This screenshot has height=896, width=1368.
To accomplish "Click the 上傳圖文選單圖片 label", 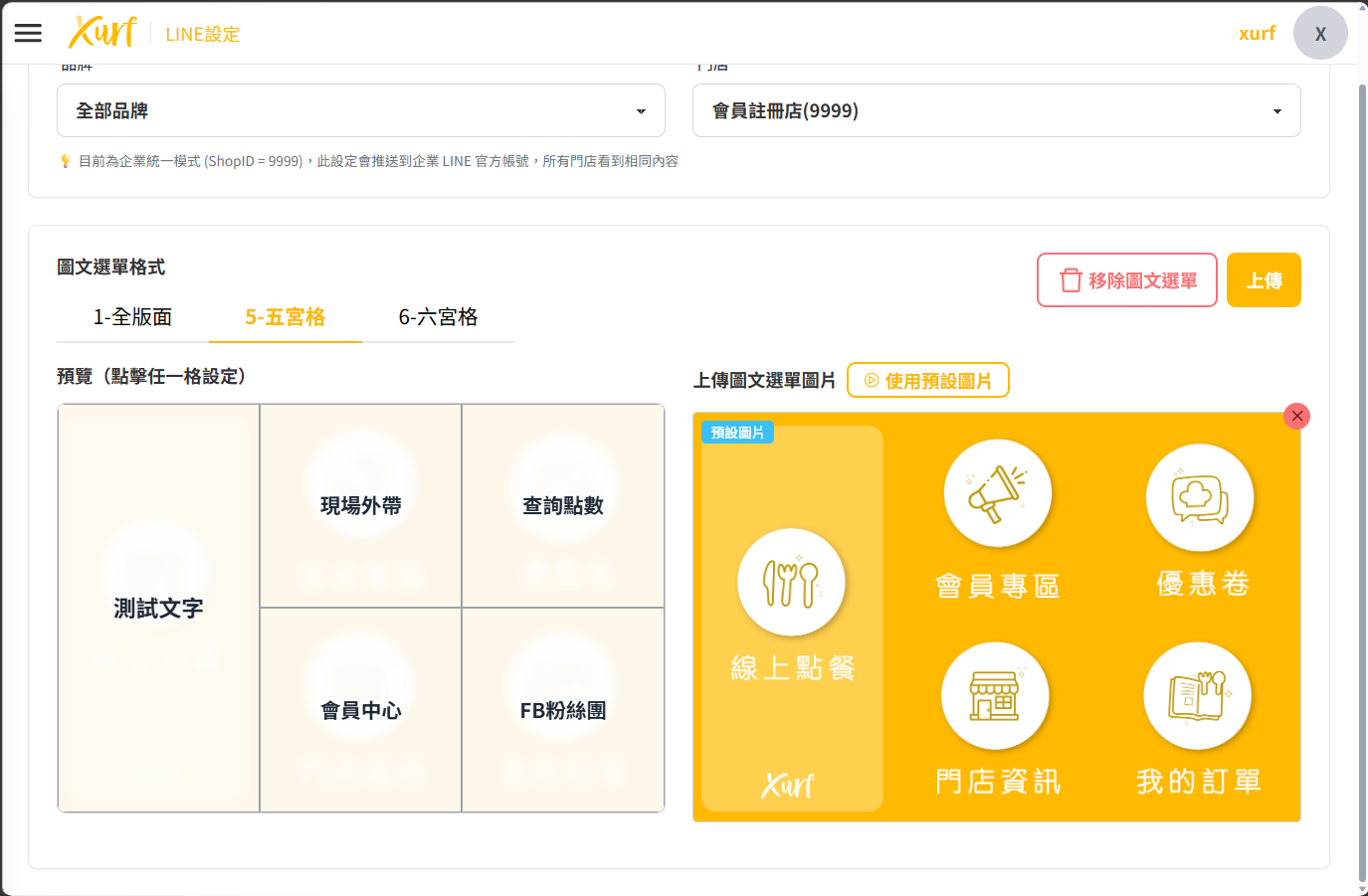I will coord(764,381).
